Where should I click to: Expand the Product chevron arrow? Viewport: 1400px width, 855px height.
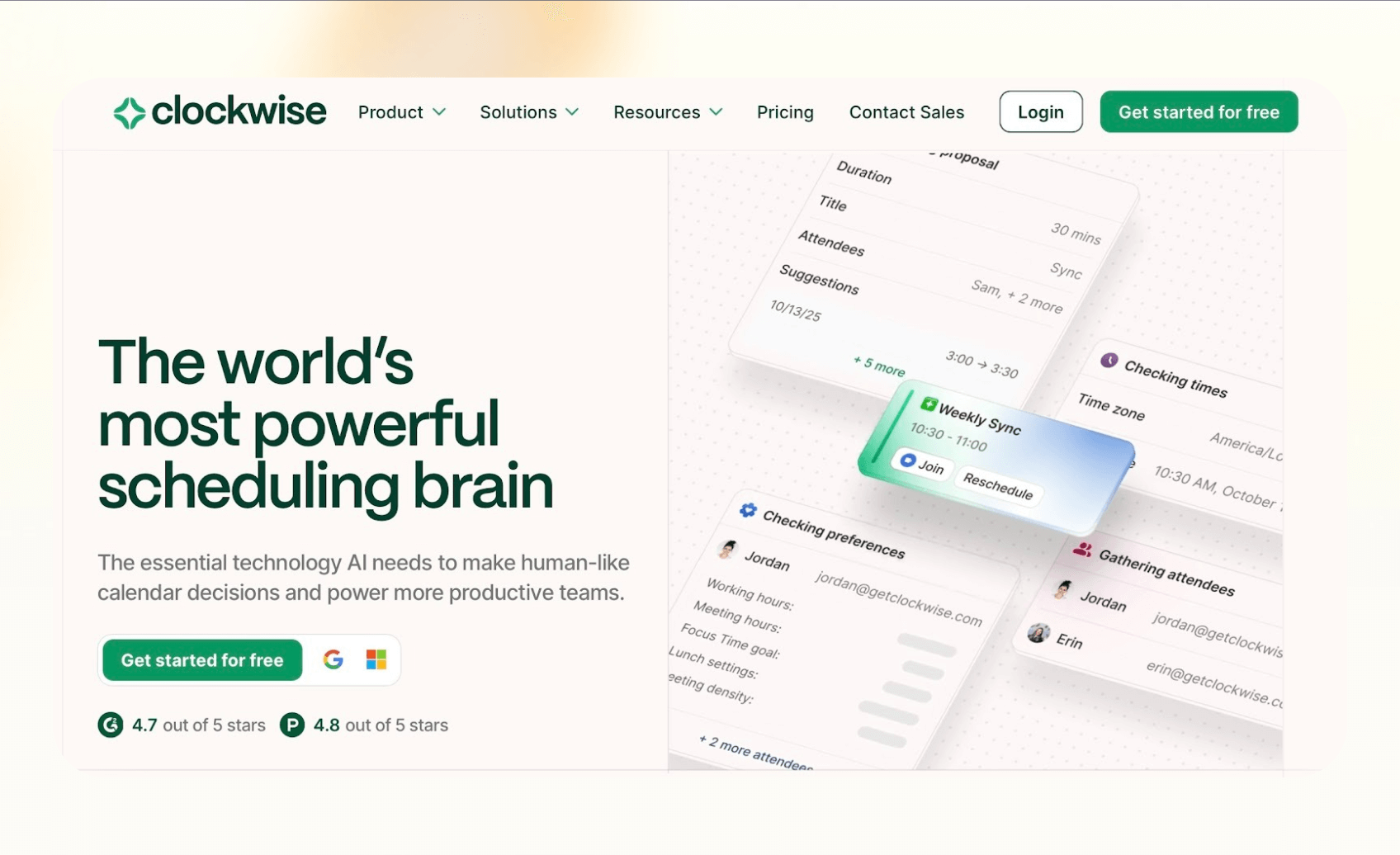coord(439,112)
